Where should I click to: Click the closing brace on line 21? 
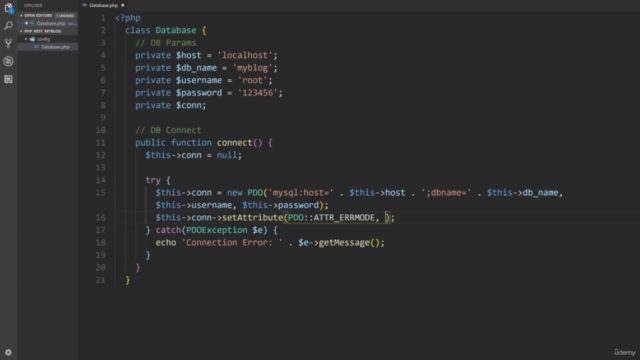point(128,280)
